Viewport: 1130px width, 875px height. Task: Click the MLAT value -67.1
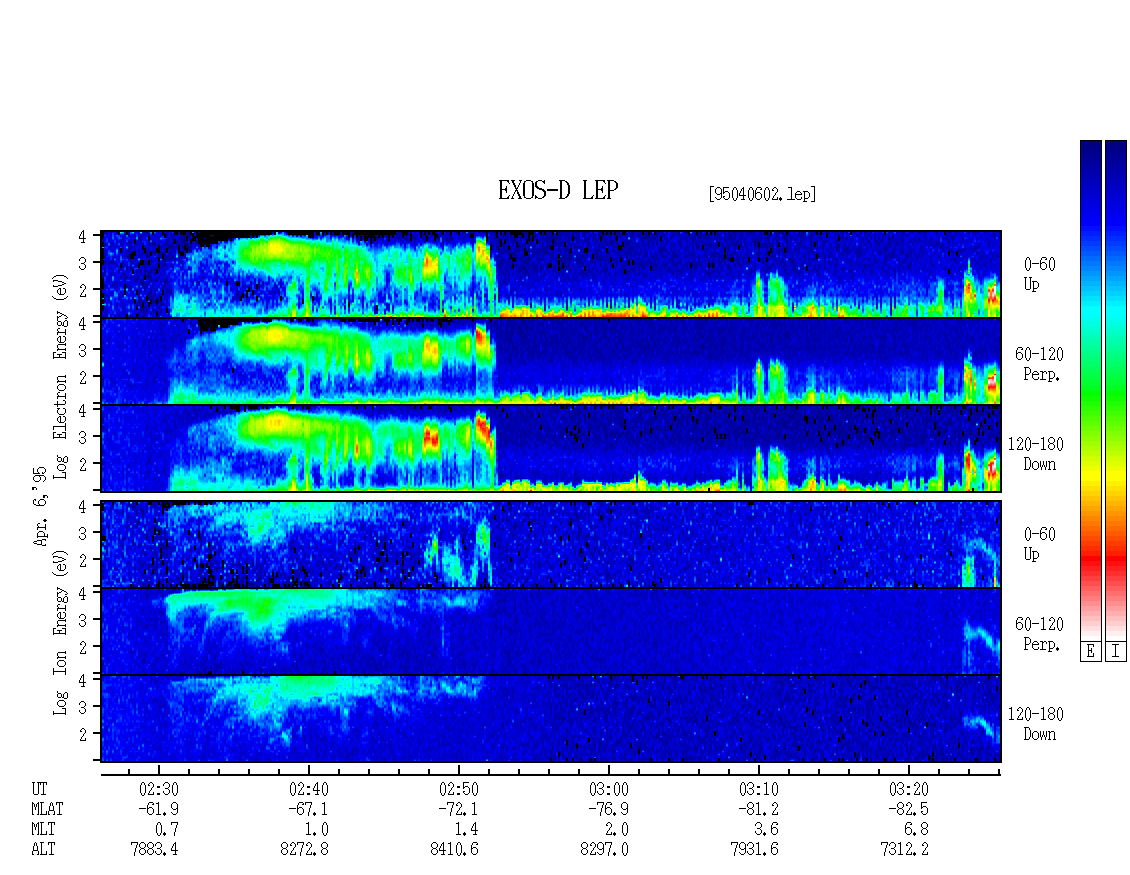pos(308,809)
